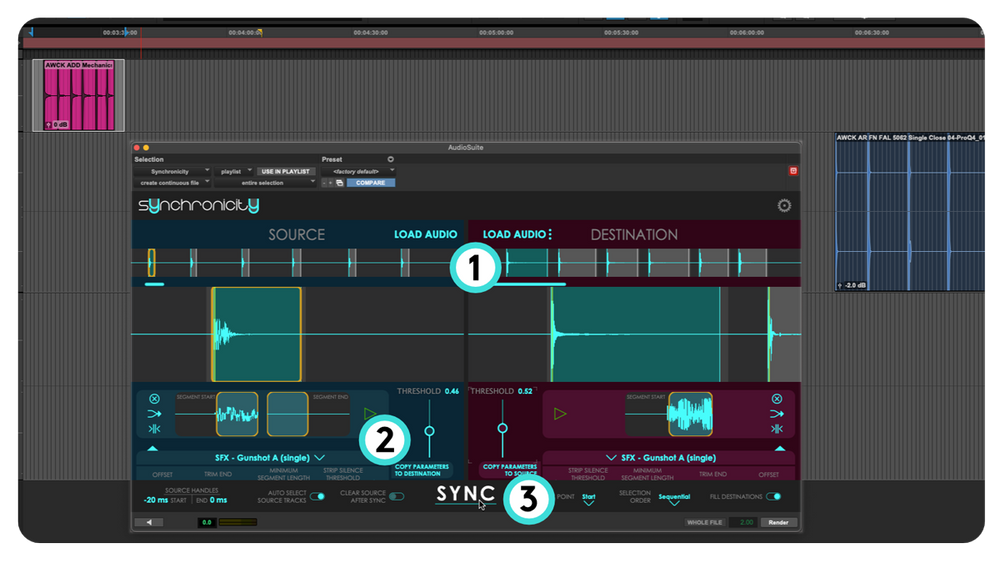Clear the source segment with the X icon
The height and width of the screenshot is (563, 1000).
point(154,398)
